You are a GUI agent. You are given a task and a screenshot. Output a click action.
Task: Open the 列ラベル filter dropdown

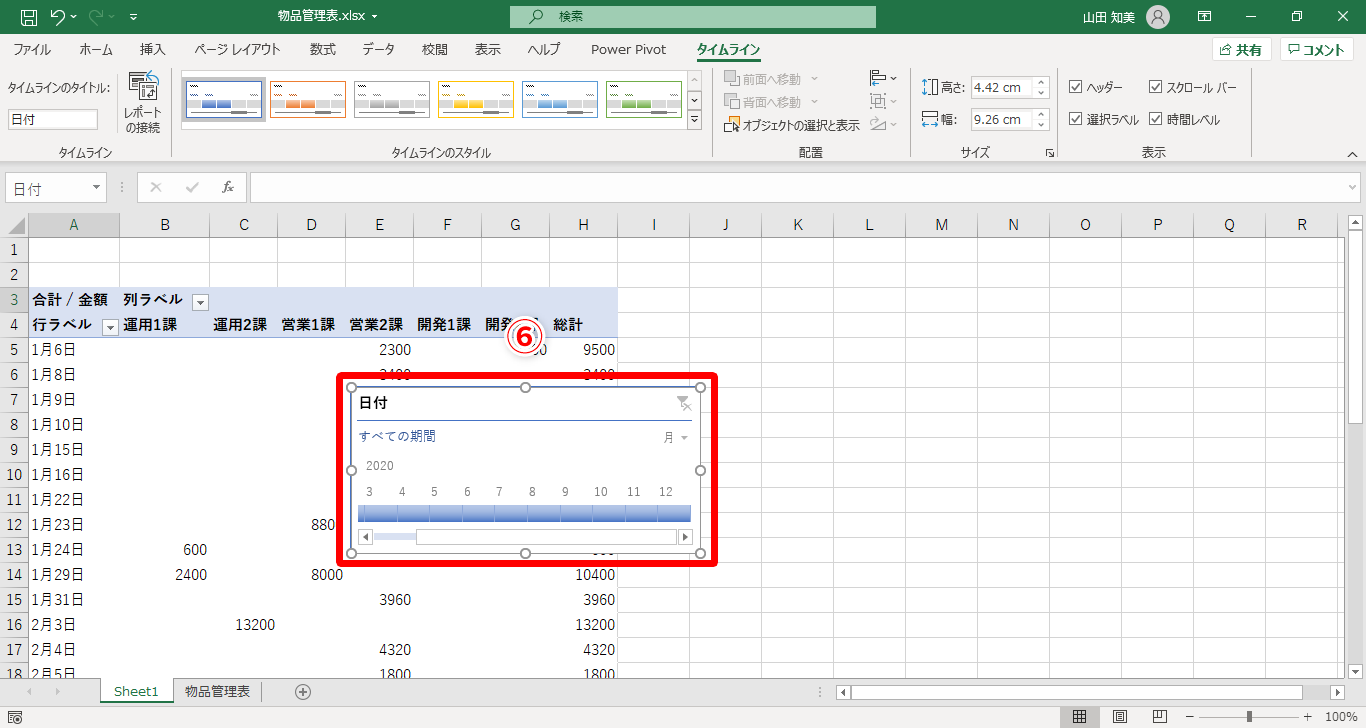[200, 301]
